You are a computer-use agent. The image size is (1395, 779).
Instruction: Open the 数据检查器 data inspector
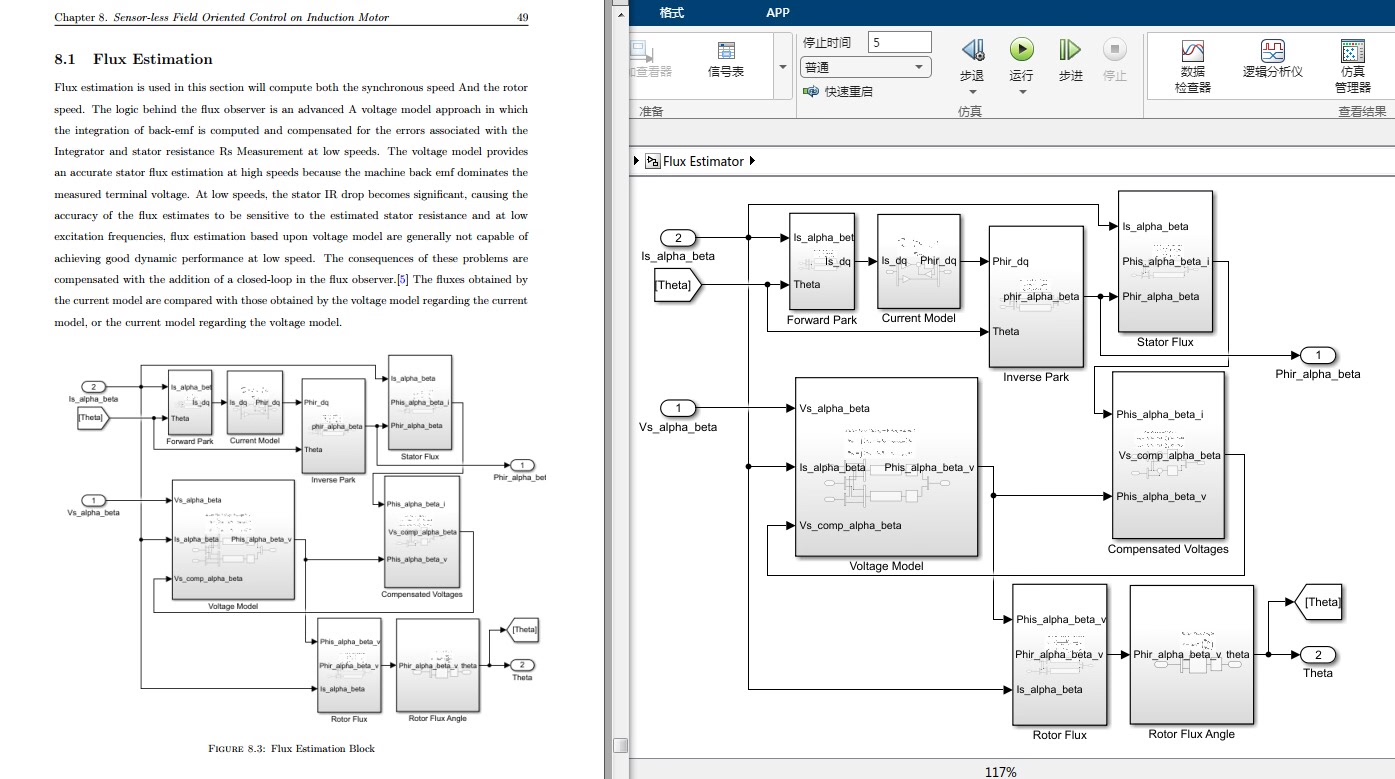coord(1193,66)
